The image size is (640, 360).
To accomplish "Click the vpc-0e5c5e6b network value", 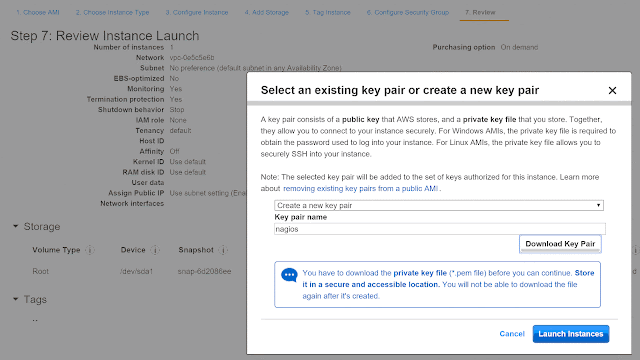I will click(192, 58).
